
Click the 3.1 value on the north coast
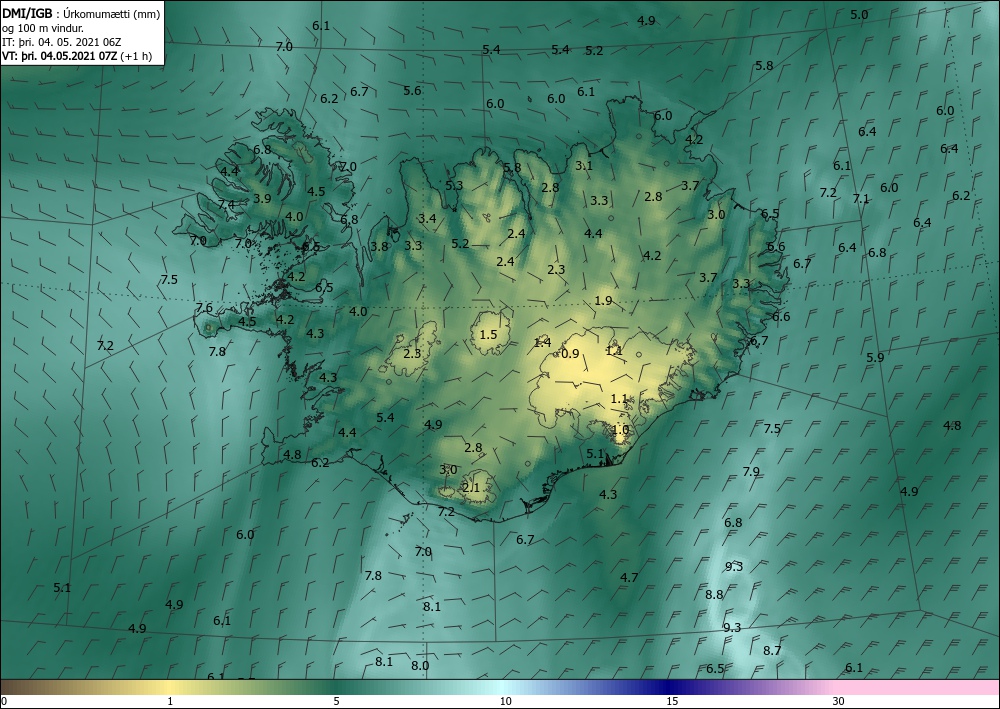coord(584,166)
